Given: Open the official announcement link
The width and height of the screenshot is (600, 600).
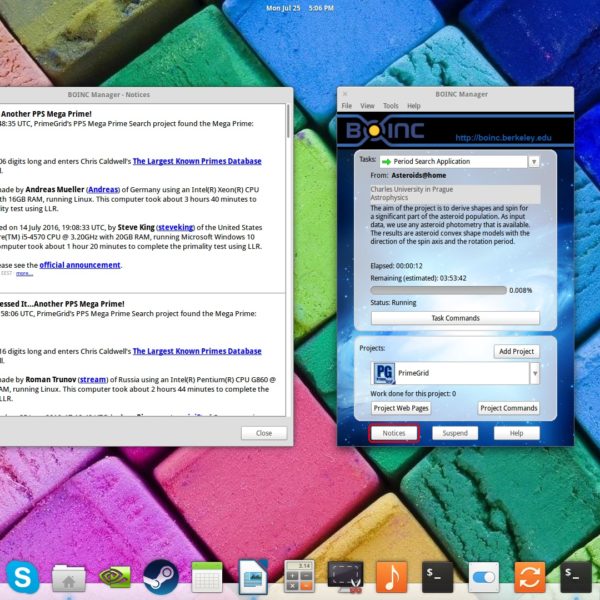Looking at the screenshot, I should 80,265.
